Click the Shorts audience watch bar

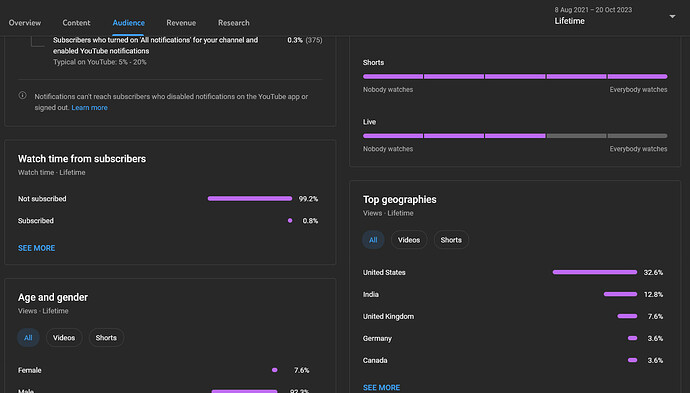click(515, 77)
